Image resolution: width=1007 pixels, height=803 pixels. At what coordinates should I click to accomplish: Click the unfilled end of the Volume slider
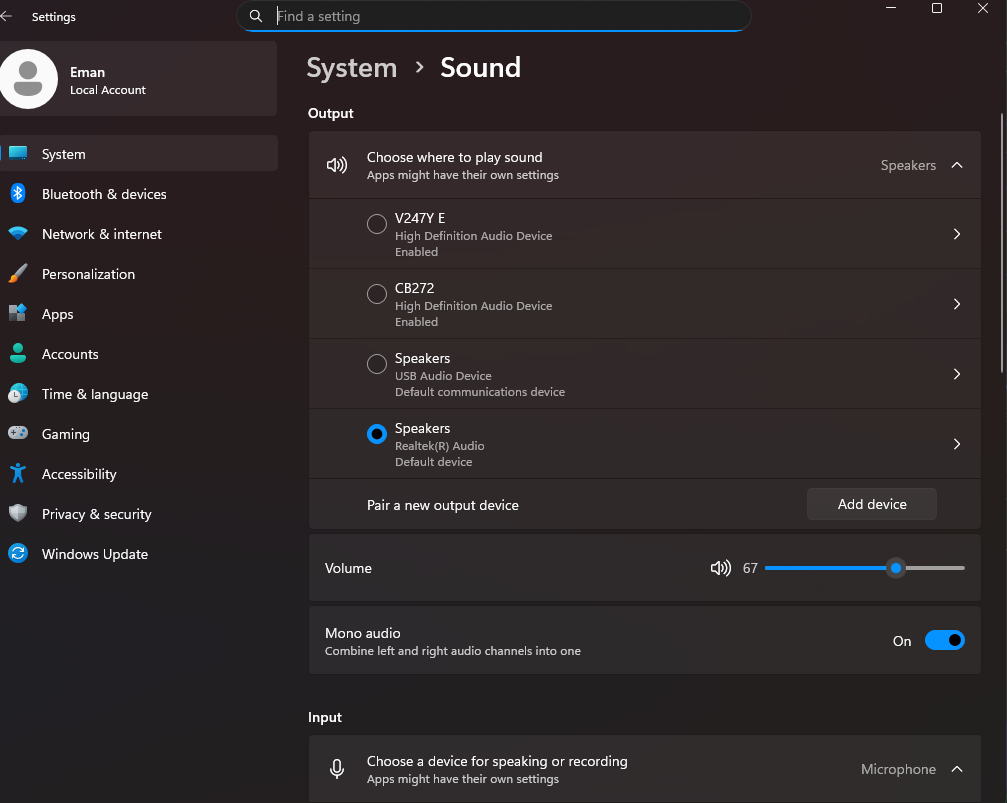(x=934, y=568)
